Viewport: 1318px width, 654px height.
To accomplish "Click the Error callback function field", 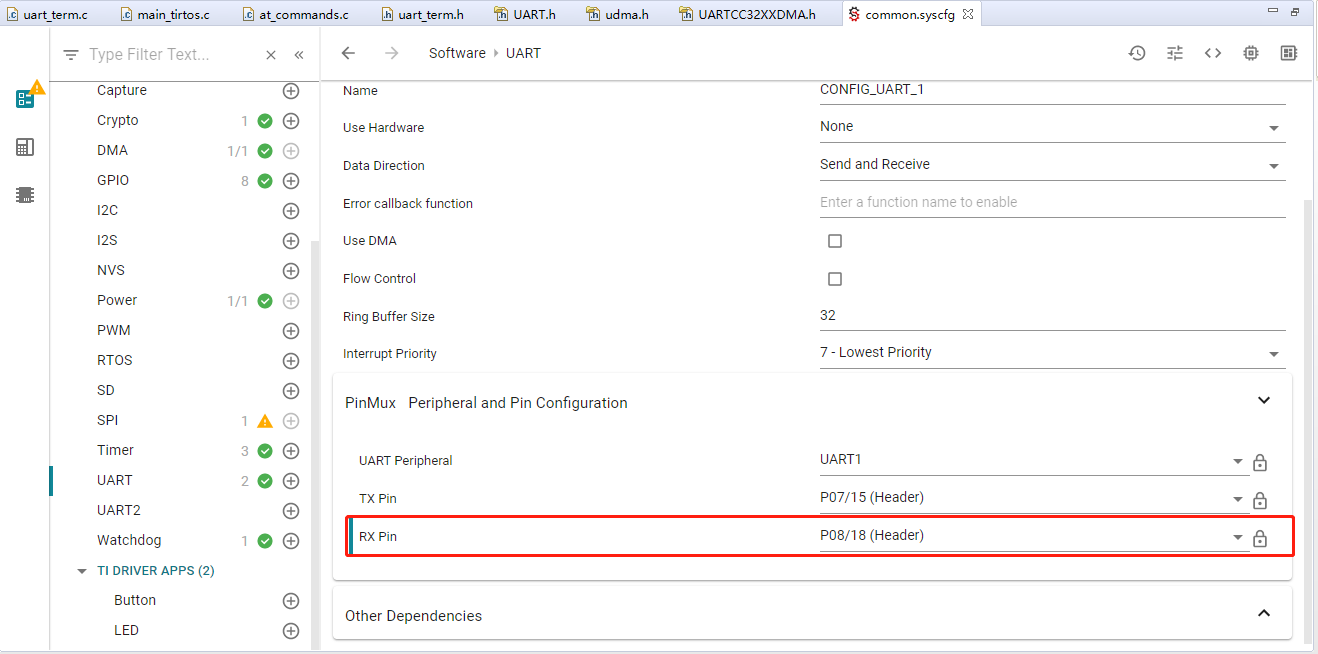I will (x=1052, y=202).
